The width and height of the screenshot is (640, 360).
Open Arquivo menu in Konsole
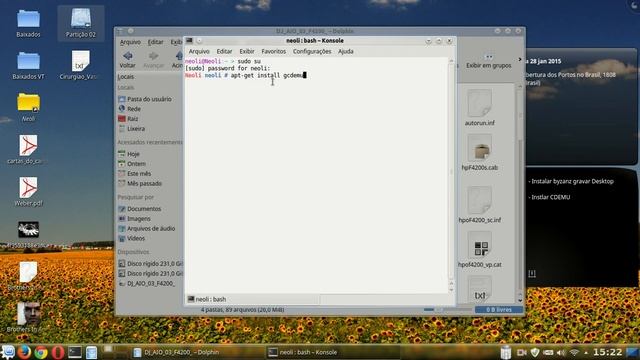pos(199,51)
